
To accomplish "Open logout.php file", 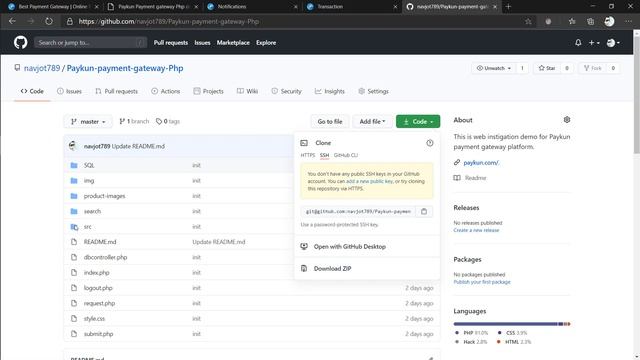I will tap(98, 288).
